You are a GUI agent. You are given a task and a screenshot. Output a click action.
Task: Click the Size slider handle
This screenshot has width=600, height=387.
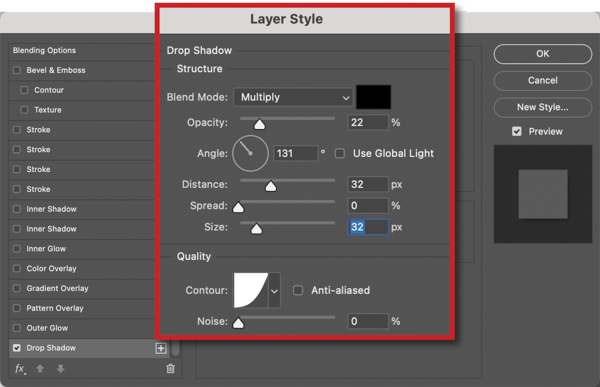(256, 229)
